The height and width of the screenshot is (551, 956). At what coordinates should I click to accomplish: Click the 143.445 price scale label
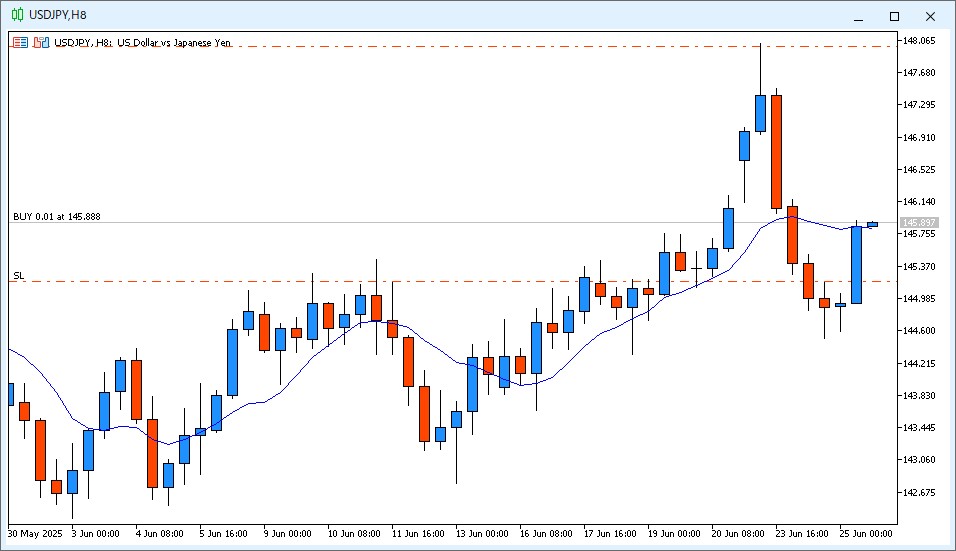pos(919,427)
